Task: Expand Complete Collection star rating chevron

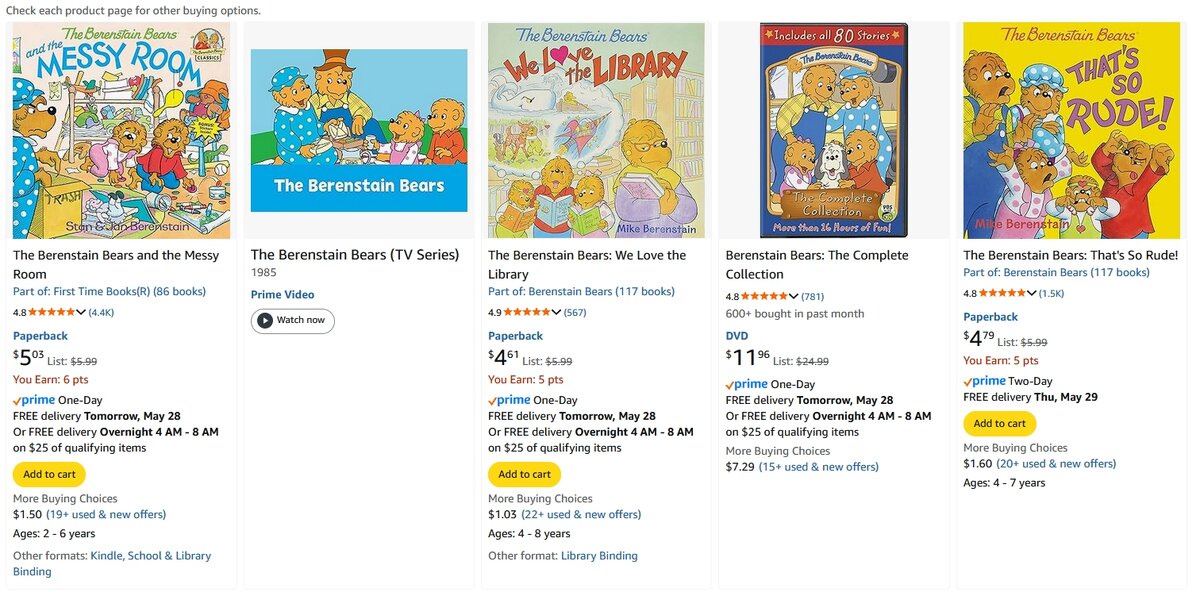Action: click(794, 296)
